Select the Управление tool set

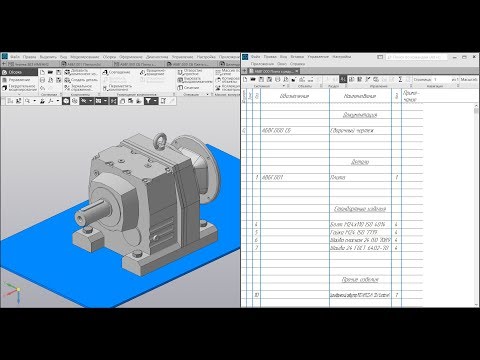pos(19,80)
